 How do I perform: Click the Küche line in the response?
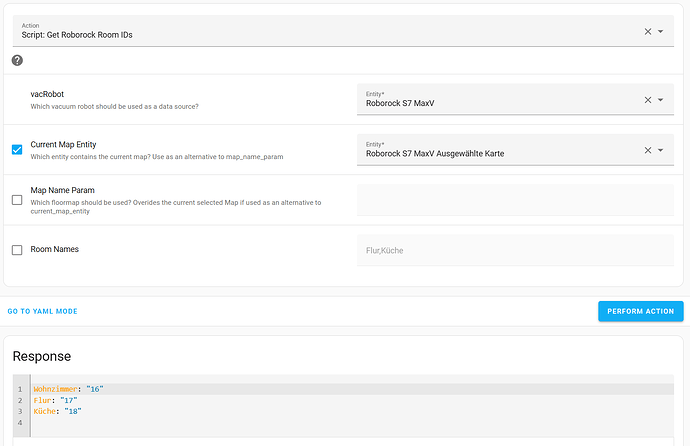pyautogui.click(x=58, y=411)
